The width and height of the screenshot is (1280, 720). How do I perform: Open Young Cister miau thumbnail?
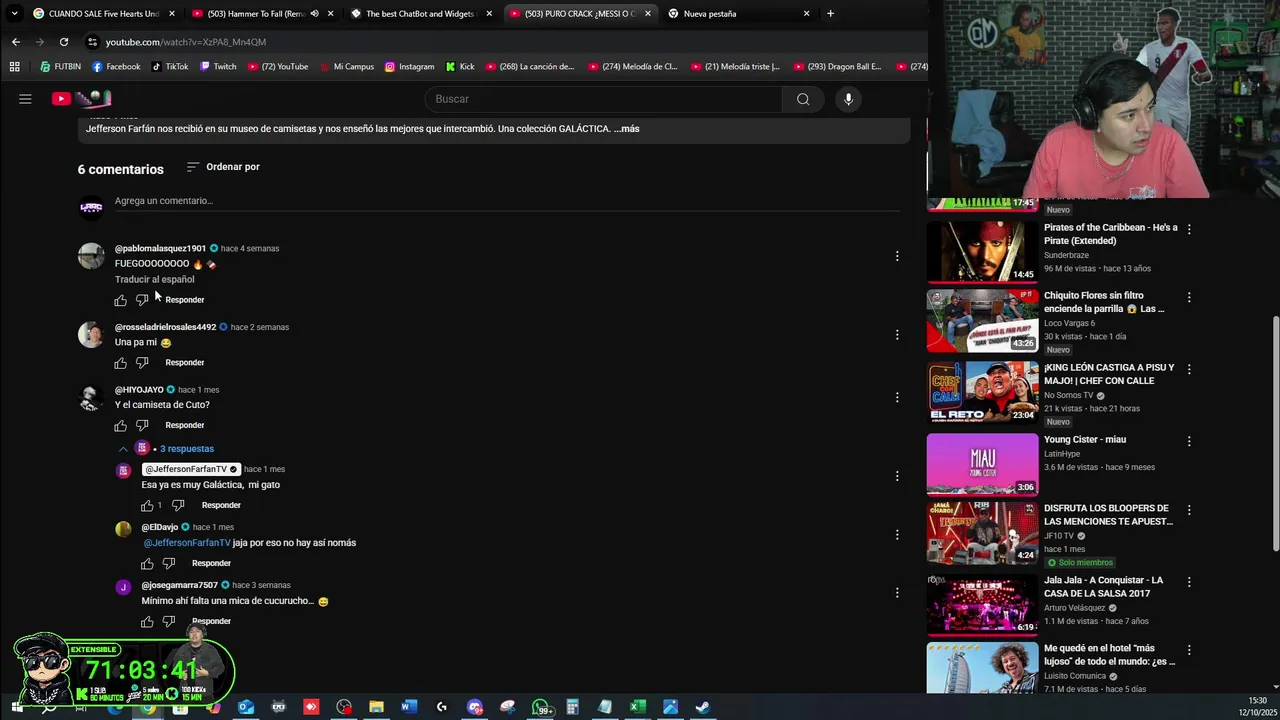coord(982,464)
